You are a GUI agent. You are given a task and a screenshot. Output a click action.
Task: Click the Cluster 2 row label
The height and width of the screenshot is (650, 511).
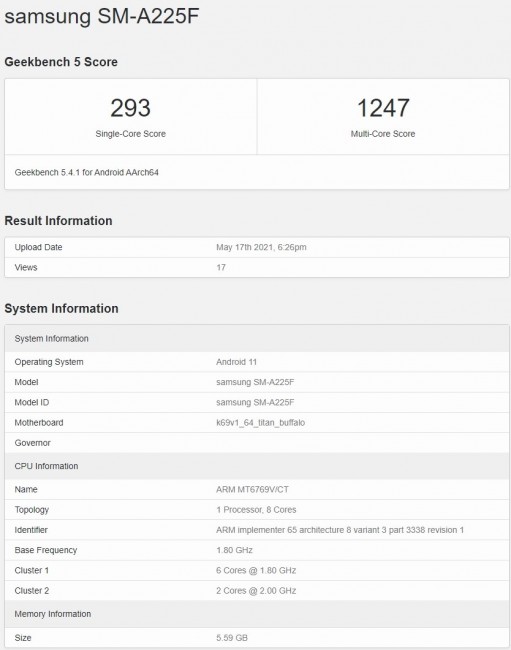(31, 591)
